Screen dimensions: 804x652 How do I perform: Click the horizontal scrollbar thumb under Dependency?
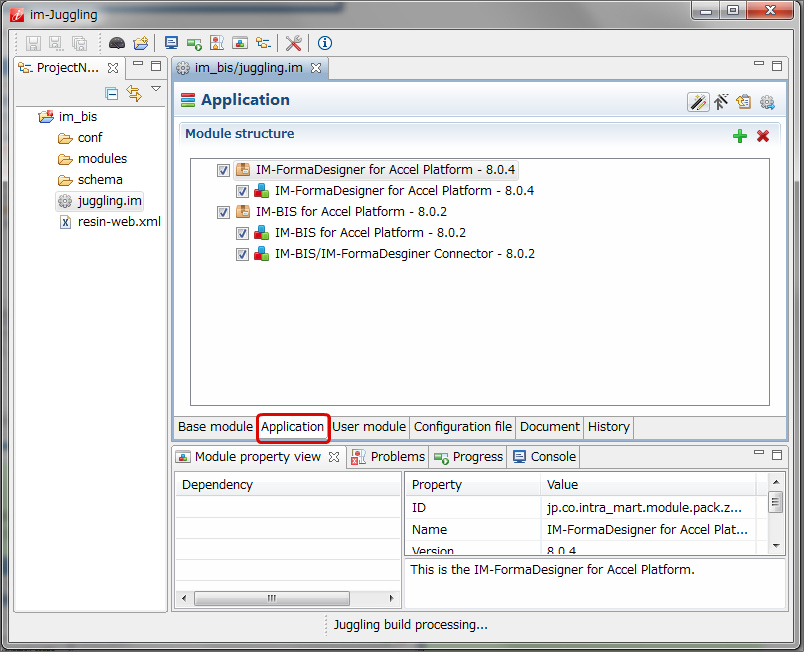pyautogui.click(x=272, y=598)
